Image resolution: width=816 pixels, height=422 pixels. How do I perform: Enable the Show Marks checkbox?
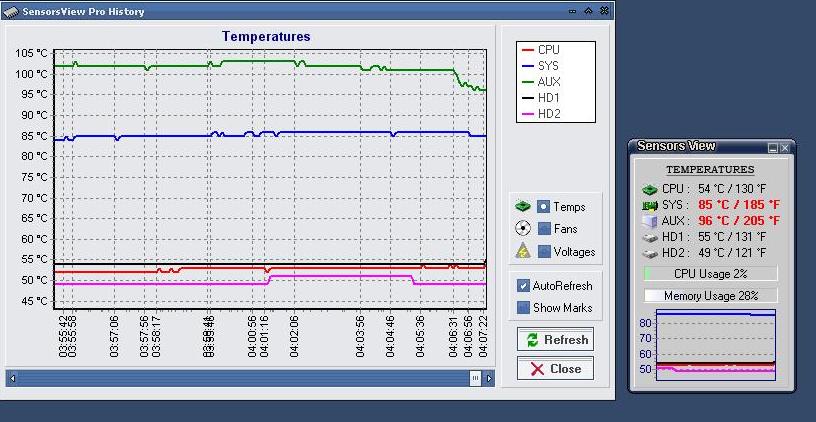tap(523, 308)
